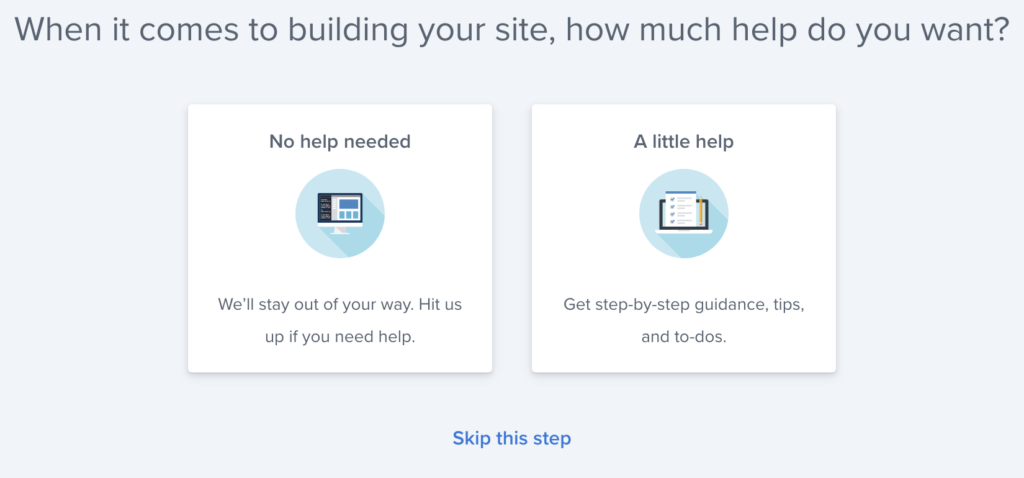Screen dimensions: 1024x478
Task: Skip this step
Action: click(511, 438)
